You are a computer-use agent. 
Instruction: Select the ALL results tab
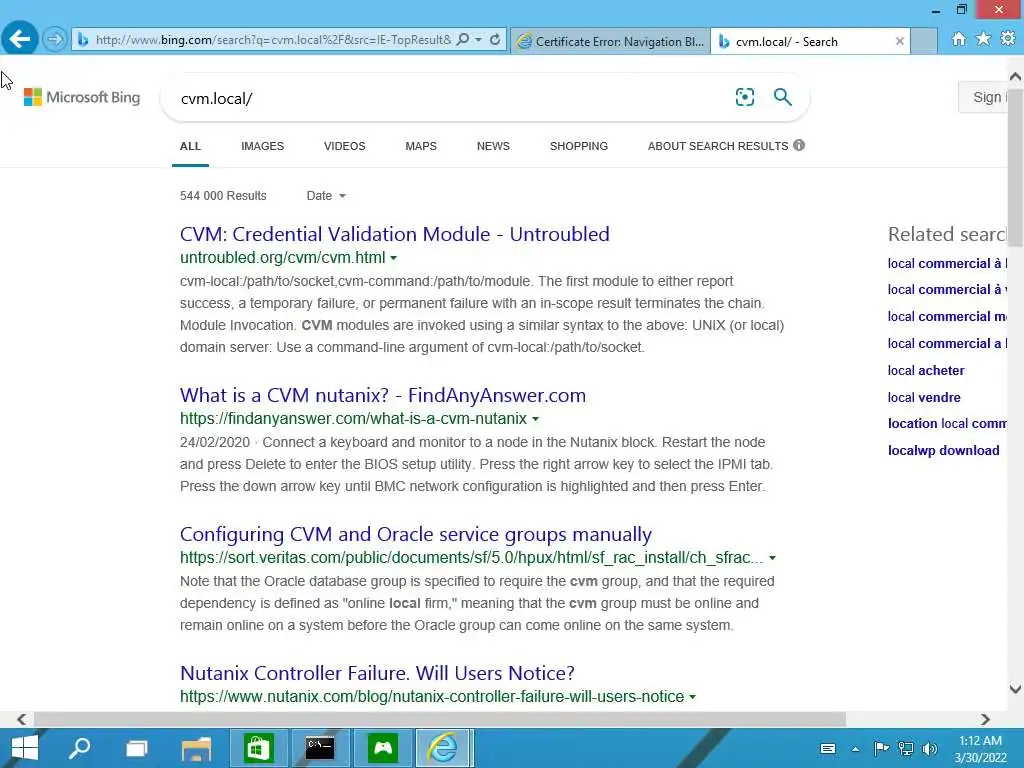(190, 146)
